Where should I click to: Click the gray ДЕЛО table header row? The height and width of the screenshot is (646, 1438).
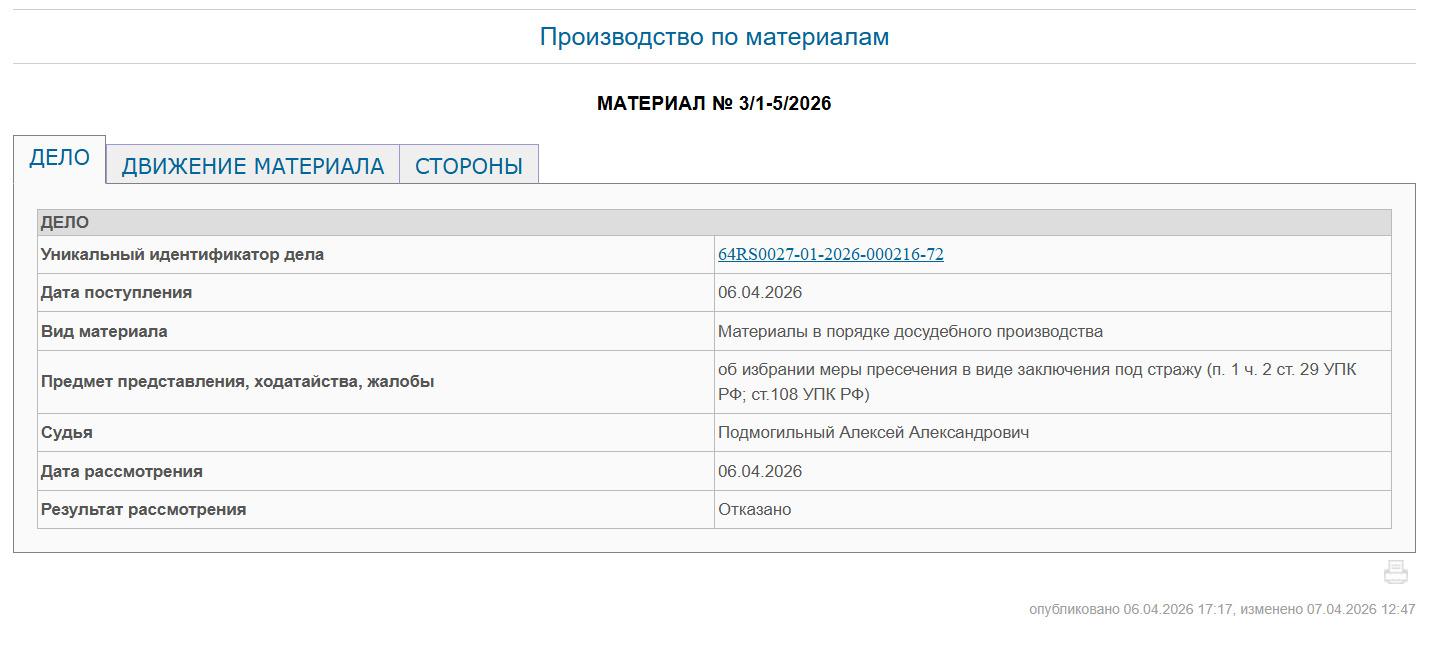714,223
